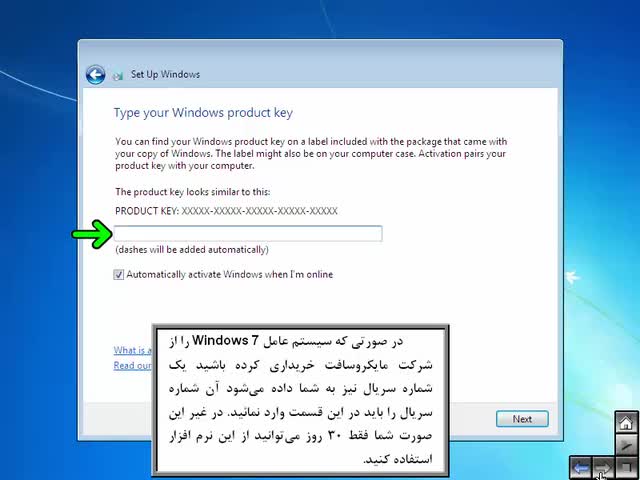Go back using the round blue arrow
The height and width of the screenshot is (480, 640).
[96, 75]
